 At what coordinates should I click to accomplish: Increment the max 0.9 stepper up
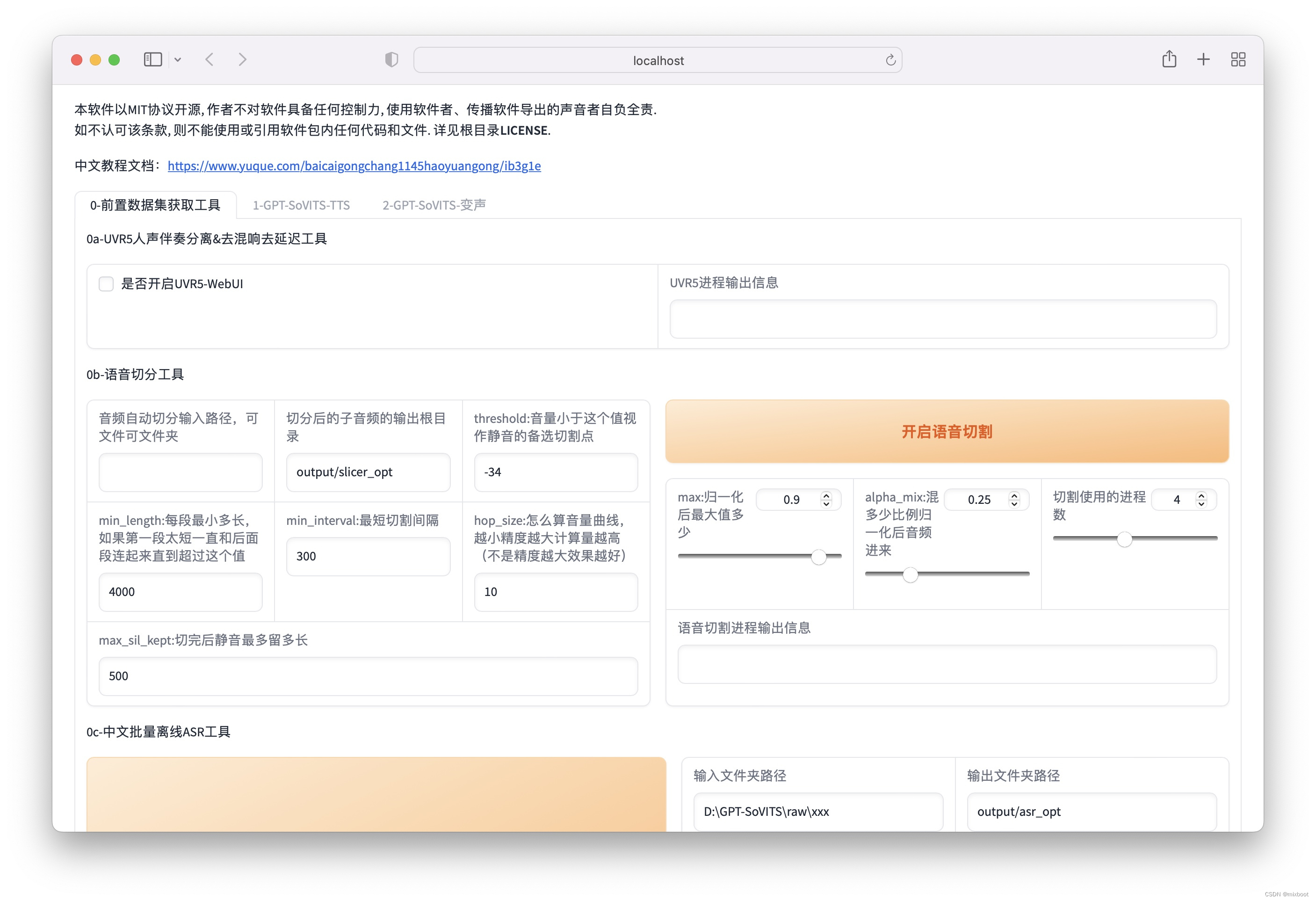click(x=826, y=495)
